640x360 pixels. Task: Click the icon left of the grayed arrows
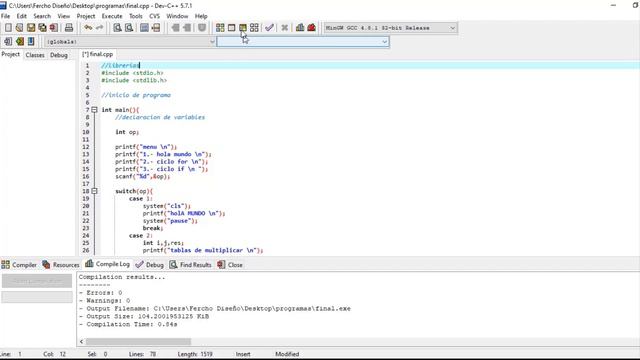pos(156,28)
